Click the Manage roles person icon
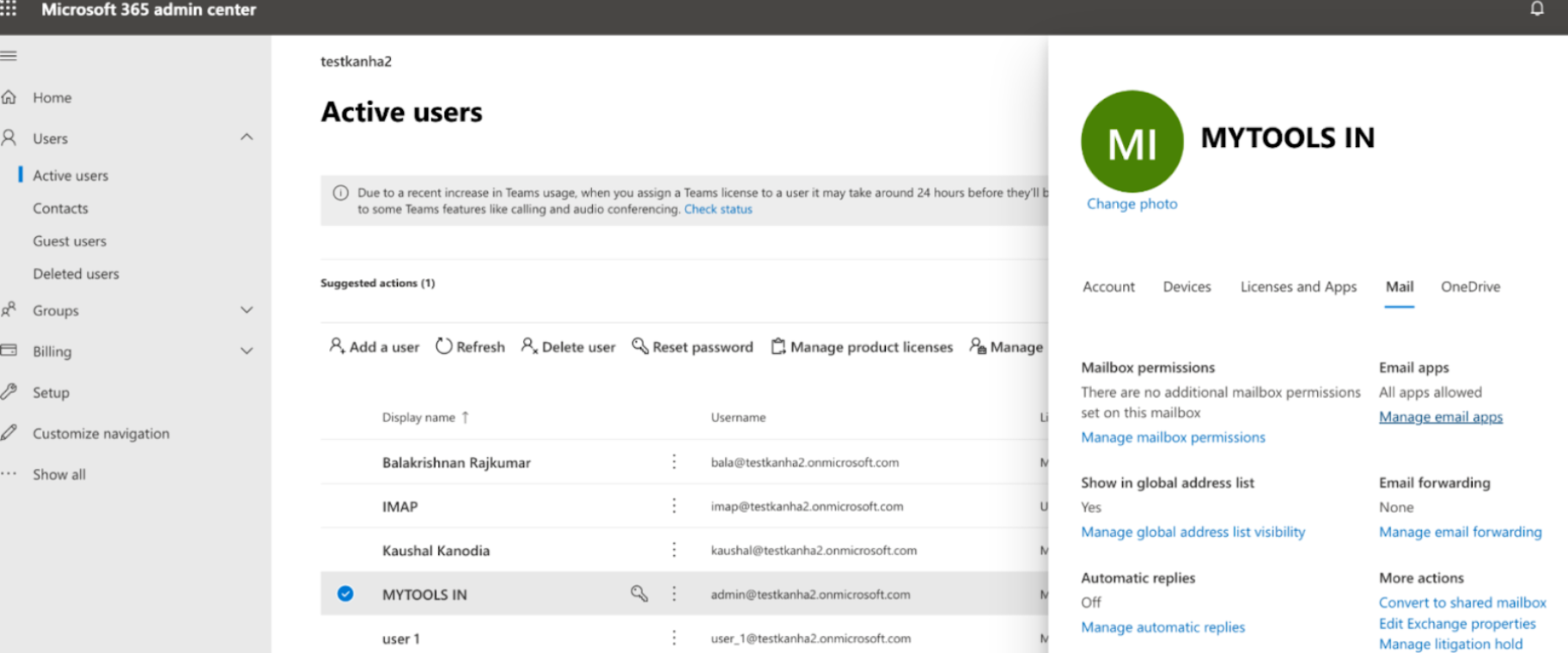This screenshot has width=1568, height=653. (978, 345)
